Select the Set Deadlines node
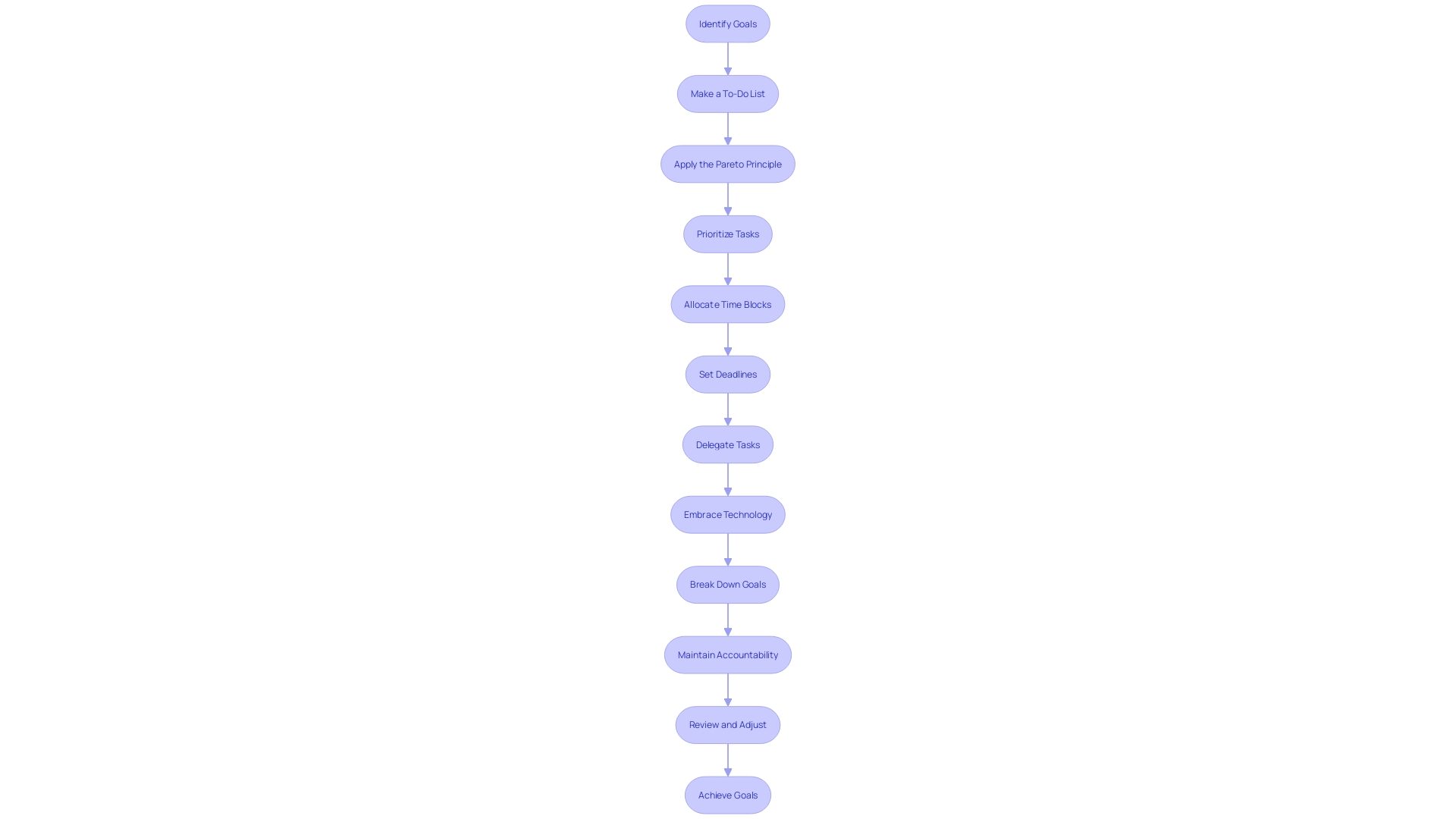The image size is (1456, 819). tap(727, 373)
